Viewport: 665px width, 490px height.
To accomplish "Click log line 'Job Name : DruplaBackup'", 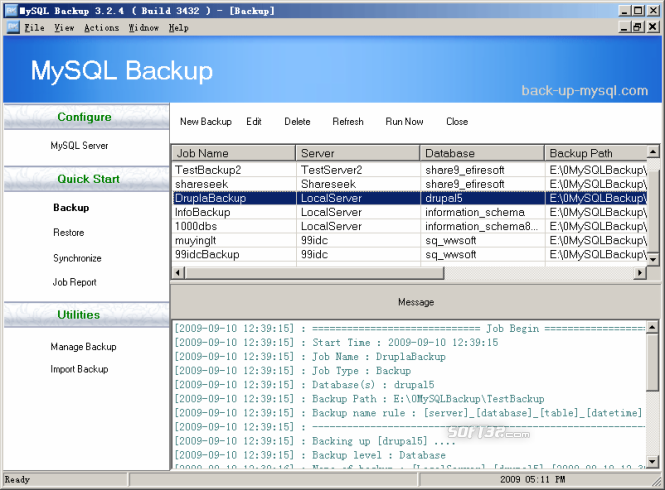I will click(310, 356).
